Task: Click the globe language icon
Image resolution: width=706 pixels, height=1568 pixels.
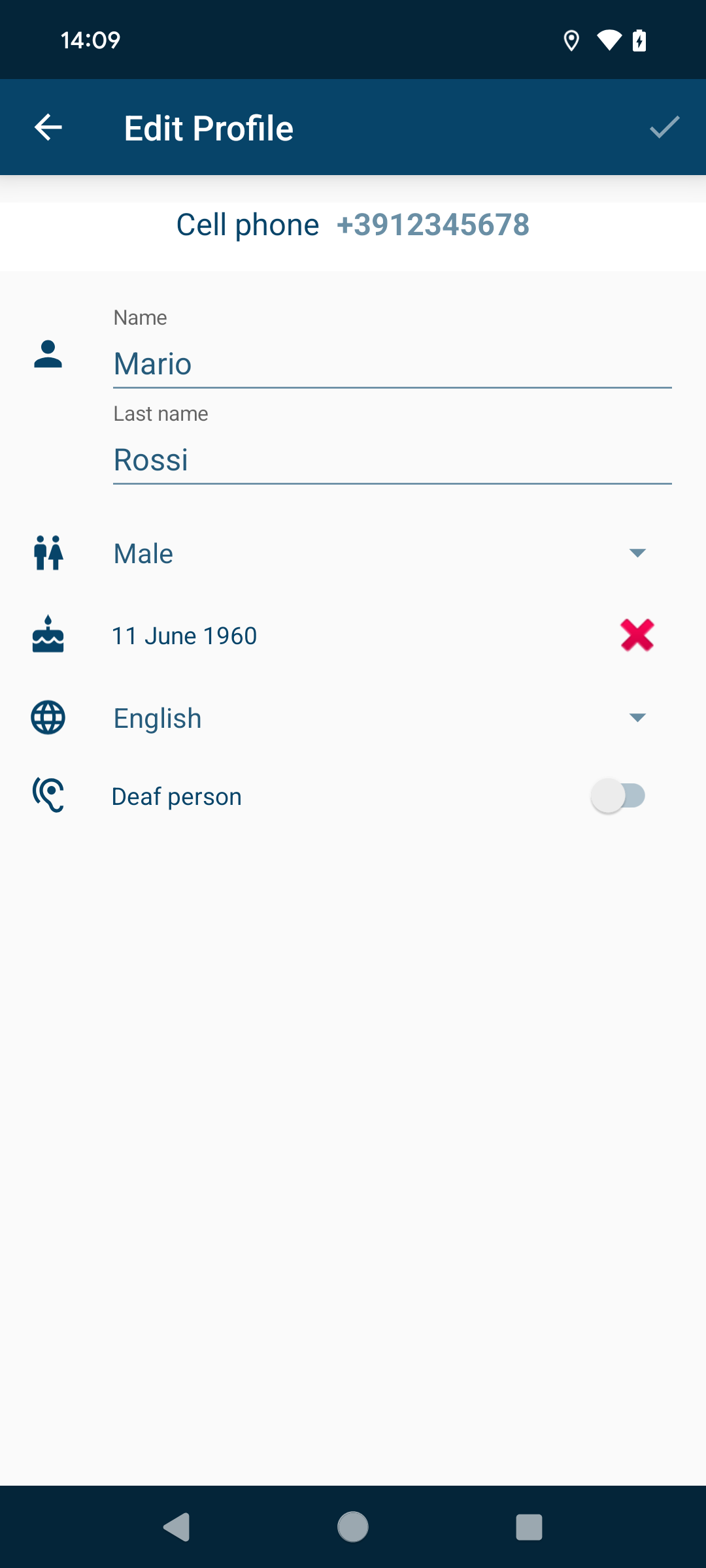Action: tap(48, 717)
